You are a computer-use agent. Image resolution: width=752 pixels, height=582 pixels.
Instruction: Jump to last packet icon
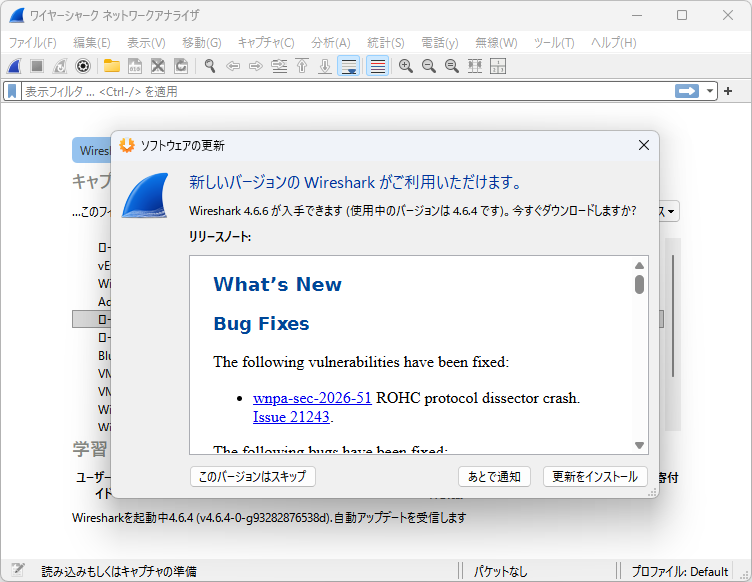pos(325,66)
